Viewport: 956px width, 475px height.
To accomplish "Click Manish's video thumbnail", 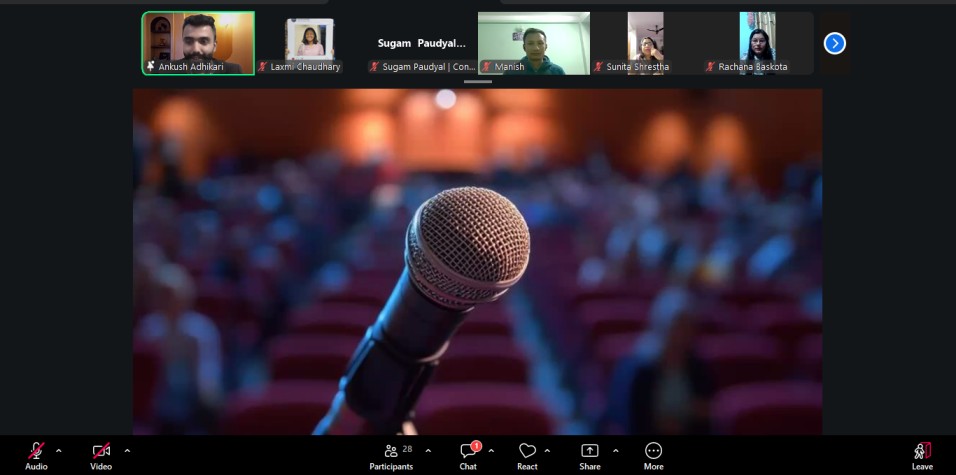I will tap(533, 43).
